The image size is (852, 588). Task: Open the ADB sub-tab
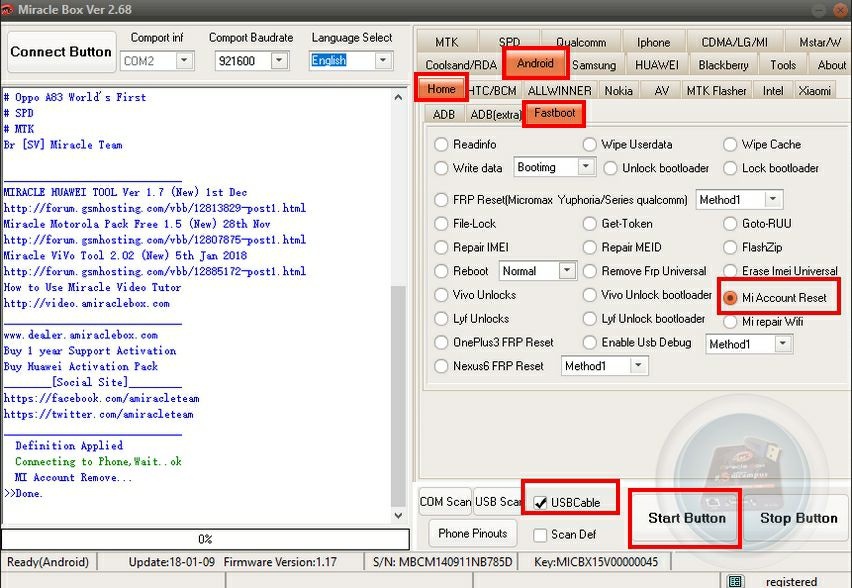[443, 115]
